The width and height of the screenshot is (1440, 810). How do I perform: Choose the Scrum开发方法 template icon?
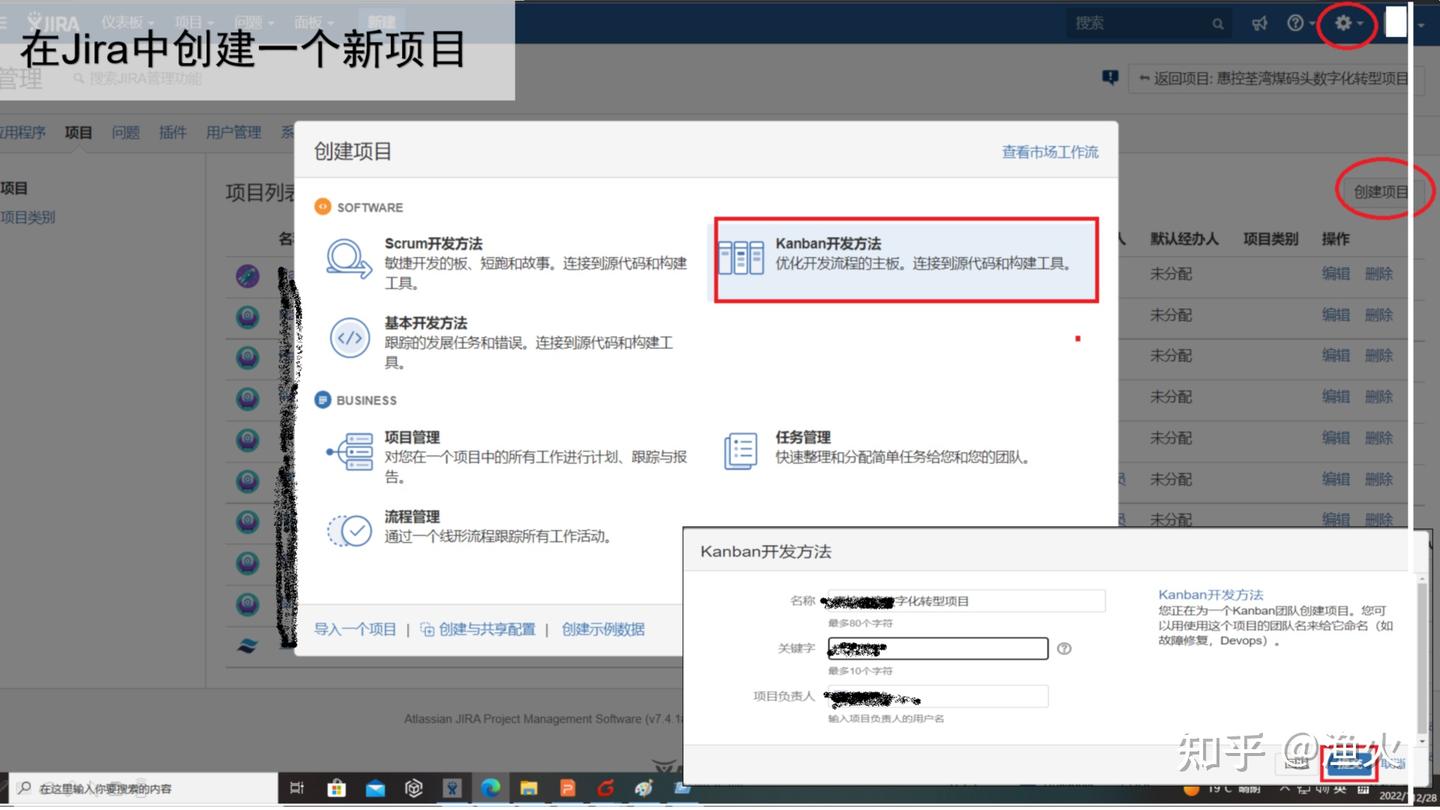pos(349,260)
